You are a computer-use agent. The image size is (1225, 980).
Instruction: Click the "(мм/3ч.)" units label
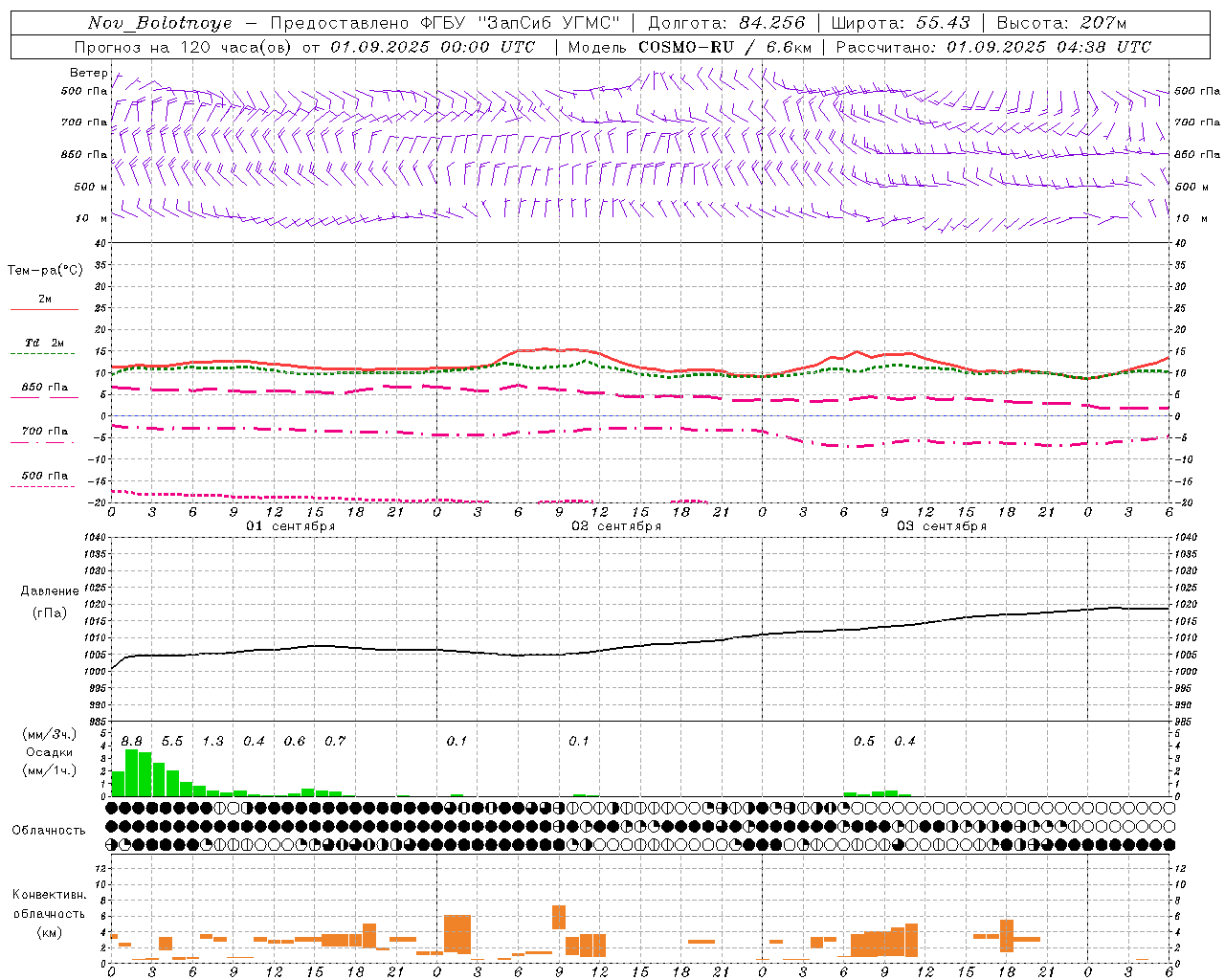click(49, 734)
